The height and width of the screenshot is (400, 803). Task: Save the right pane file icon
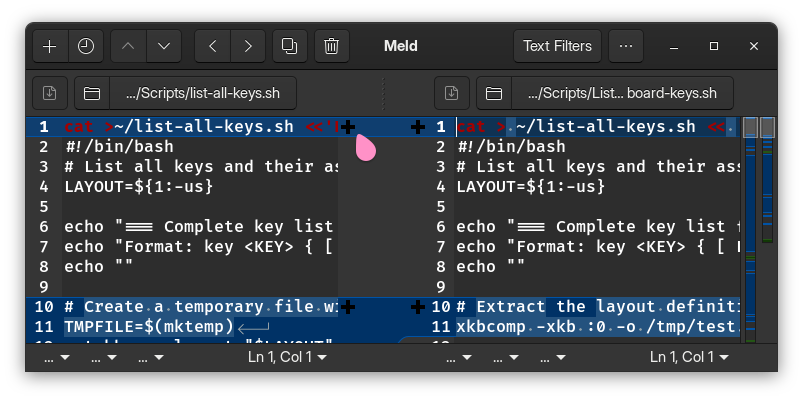(x=452, y=93)
